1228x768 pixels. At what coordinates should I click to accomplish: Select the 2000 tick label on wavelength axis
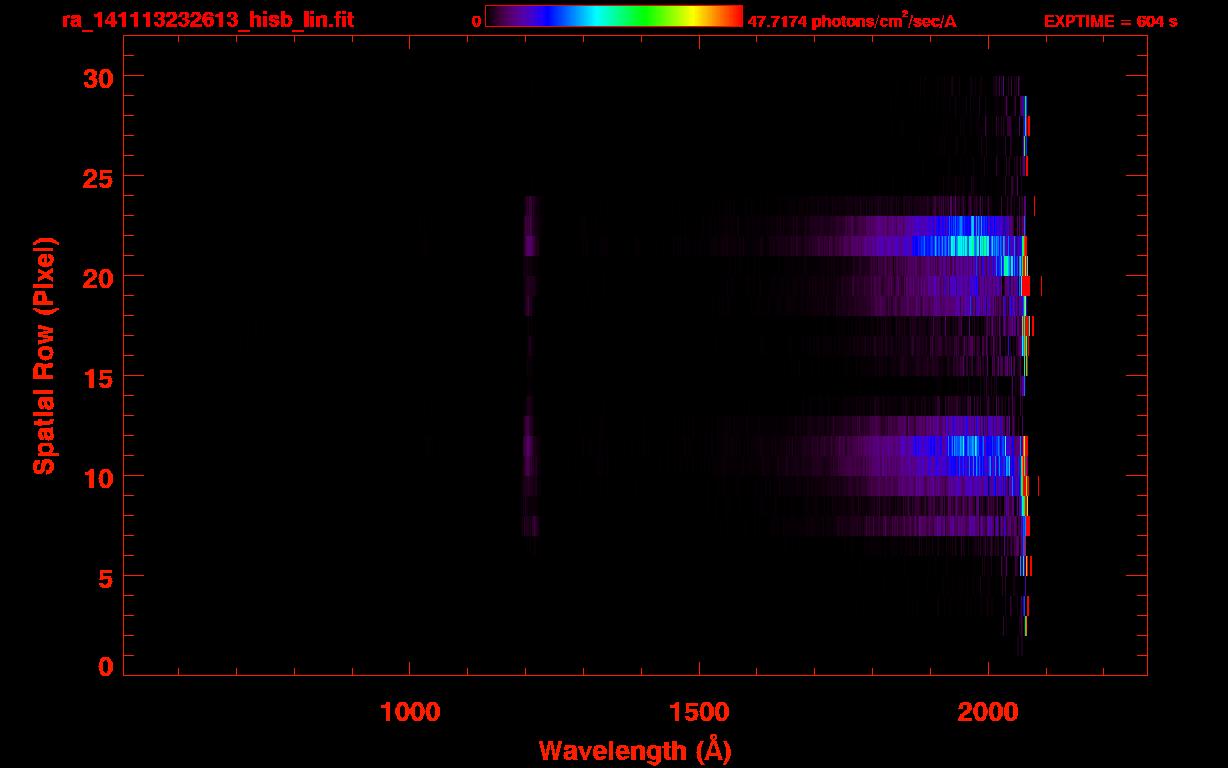point(988,712)
